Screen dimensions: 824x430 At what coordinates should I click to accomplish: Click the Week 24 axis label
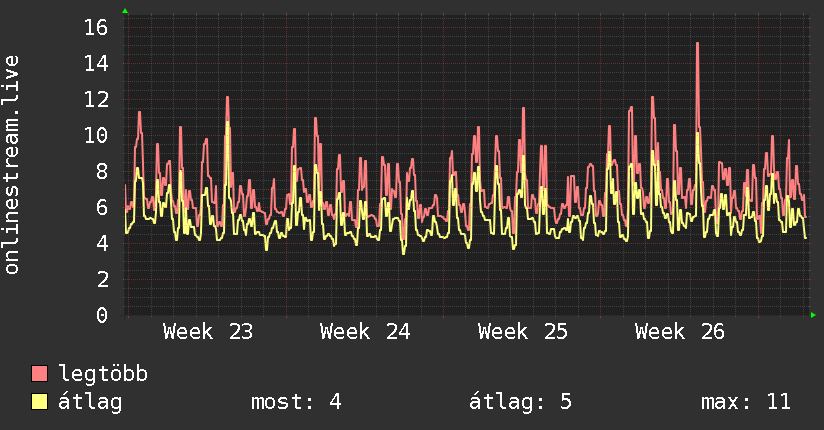click(365, 332)
